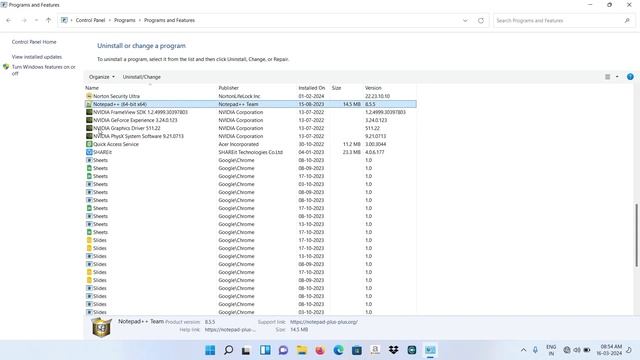Open taskbar Search
640x360 pixels.
(x=229, y=350)
